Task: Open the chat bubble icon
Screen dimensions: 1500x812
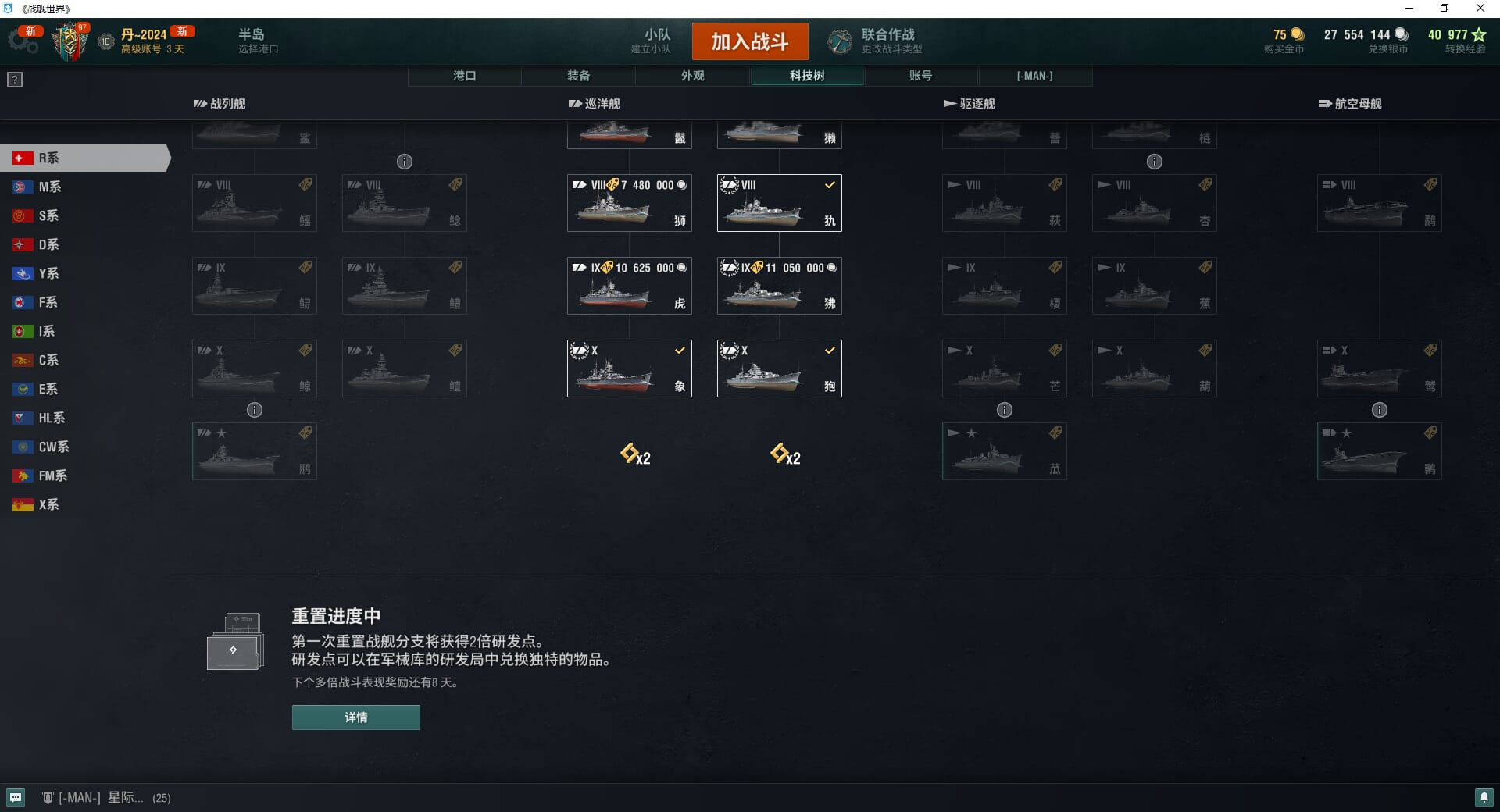Action: (x=16, y=797)
